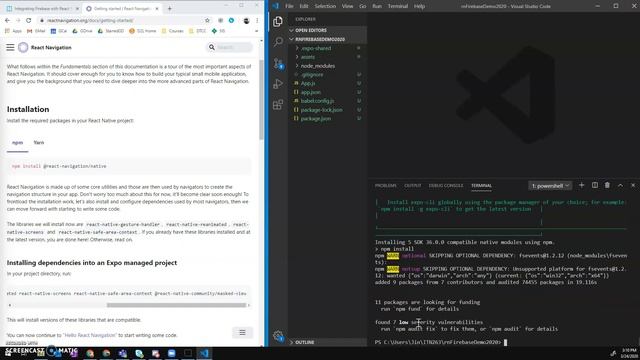Viewport: 640px width, 360px height.
Task: Switch to the Debug Console tab
Action: coord(446,186)
